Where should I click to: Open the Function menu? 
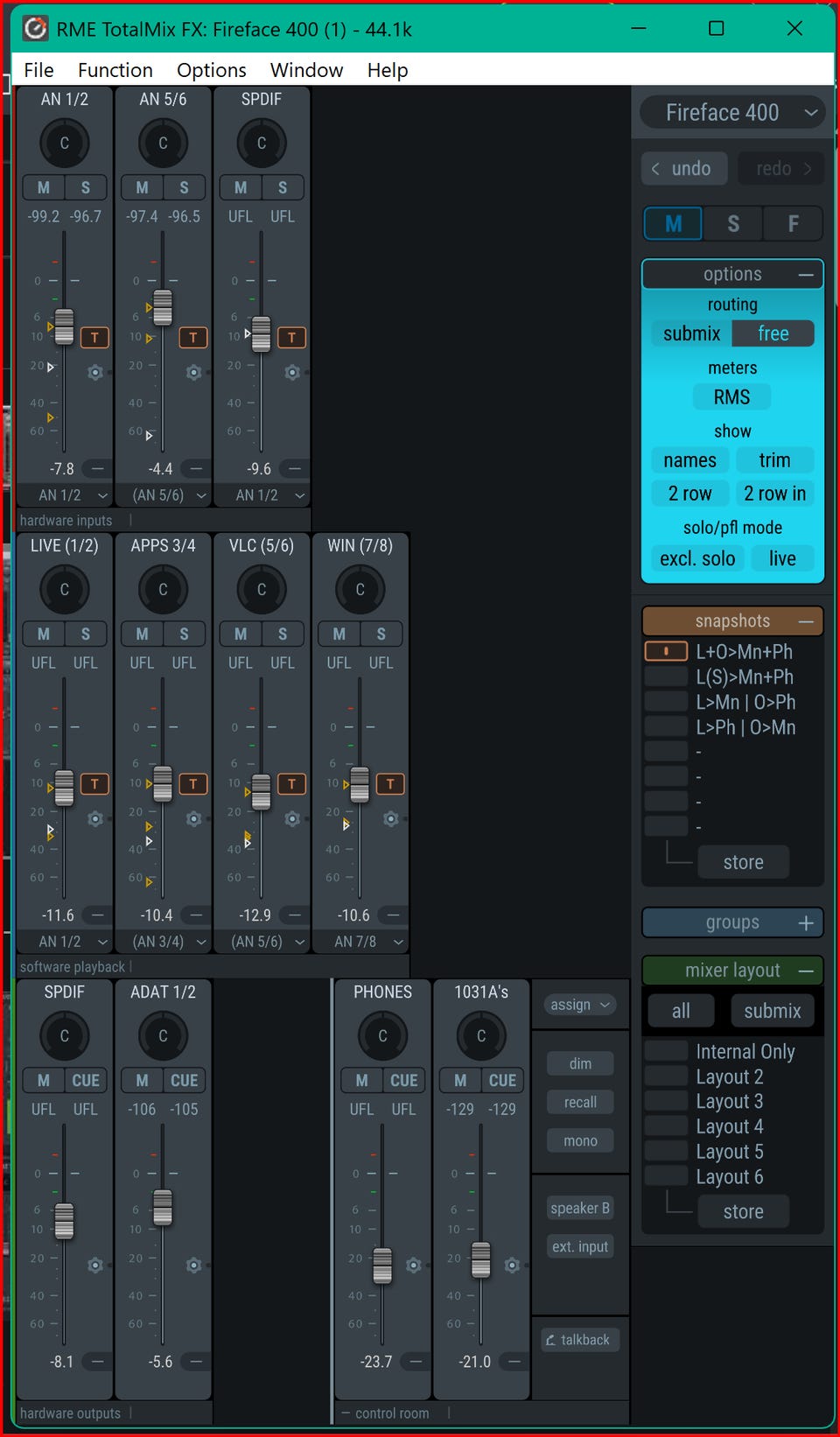click(115, 70)
